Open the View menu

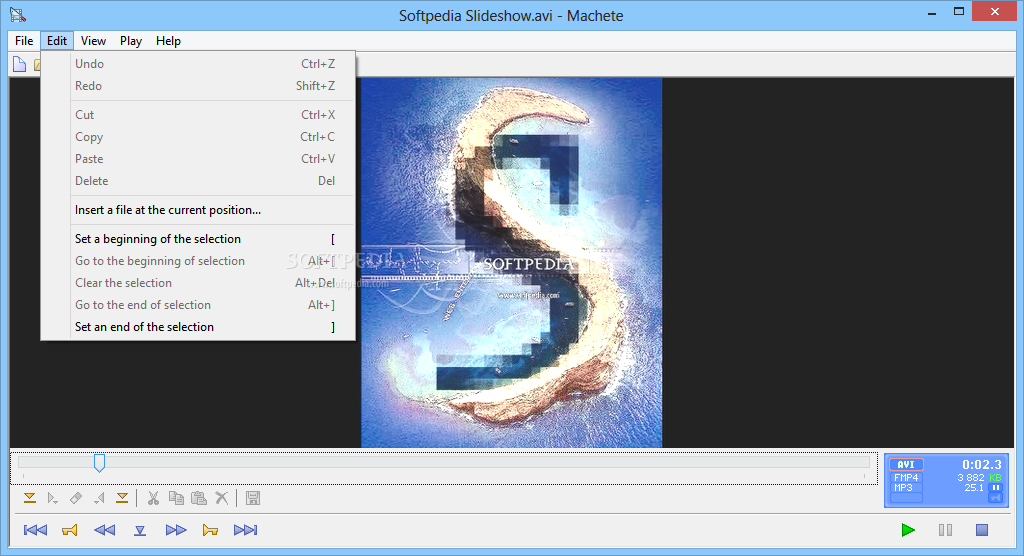coord(93,41)
